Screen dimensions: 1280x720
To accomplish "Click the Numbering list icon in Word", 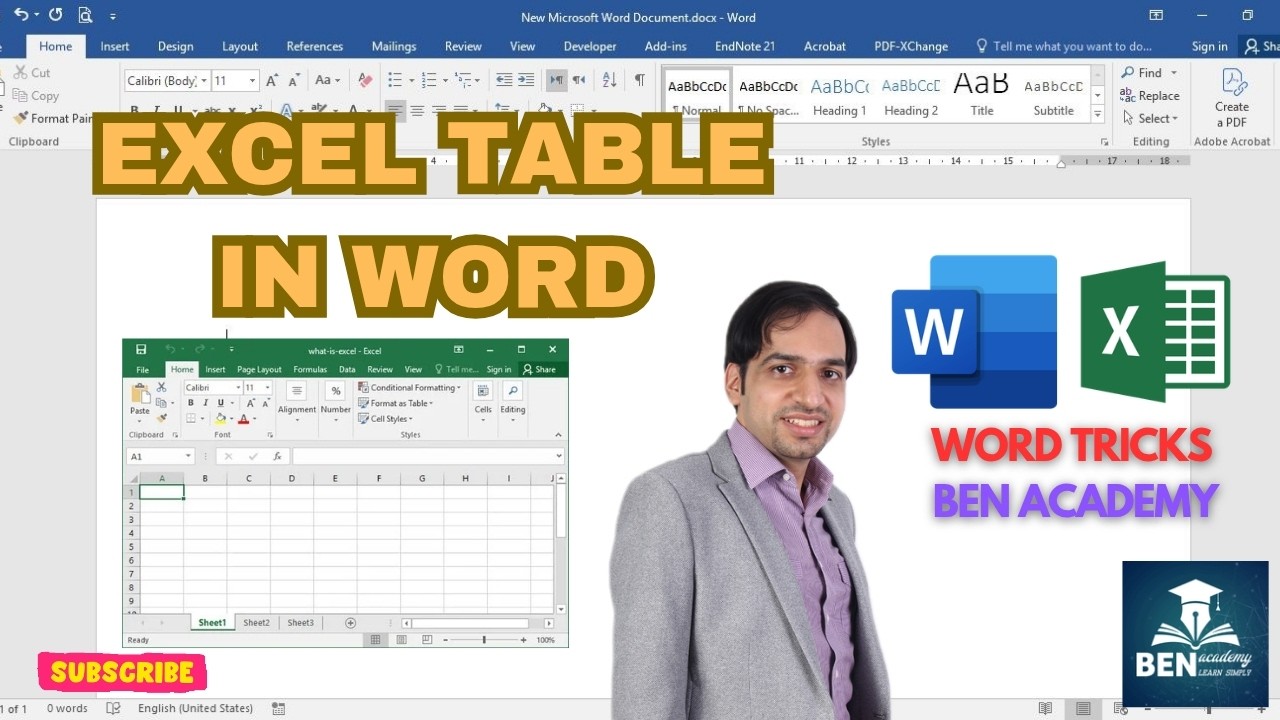I will 429,80.
